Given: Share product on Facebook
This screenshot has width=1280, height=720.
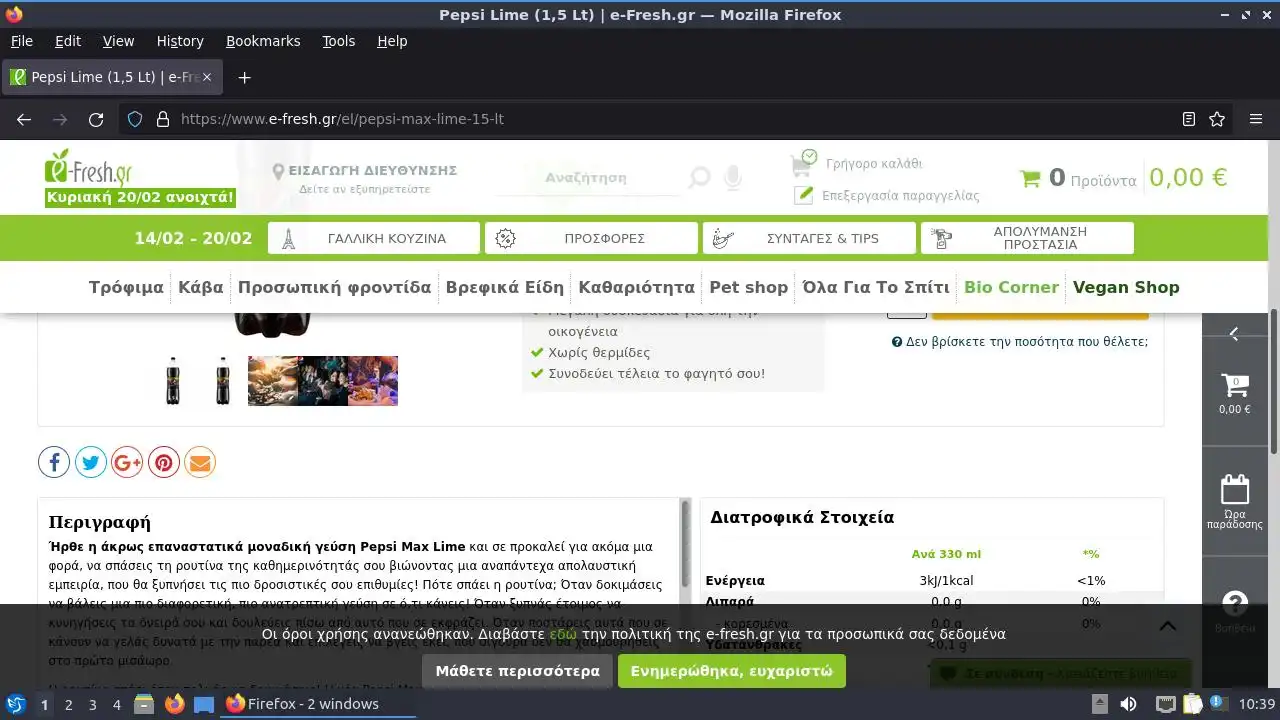Looking at the screenshot, I should click(x=54, y=462).
